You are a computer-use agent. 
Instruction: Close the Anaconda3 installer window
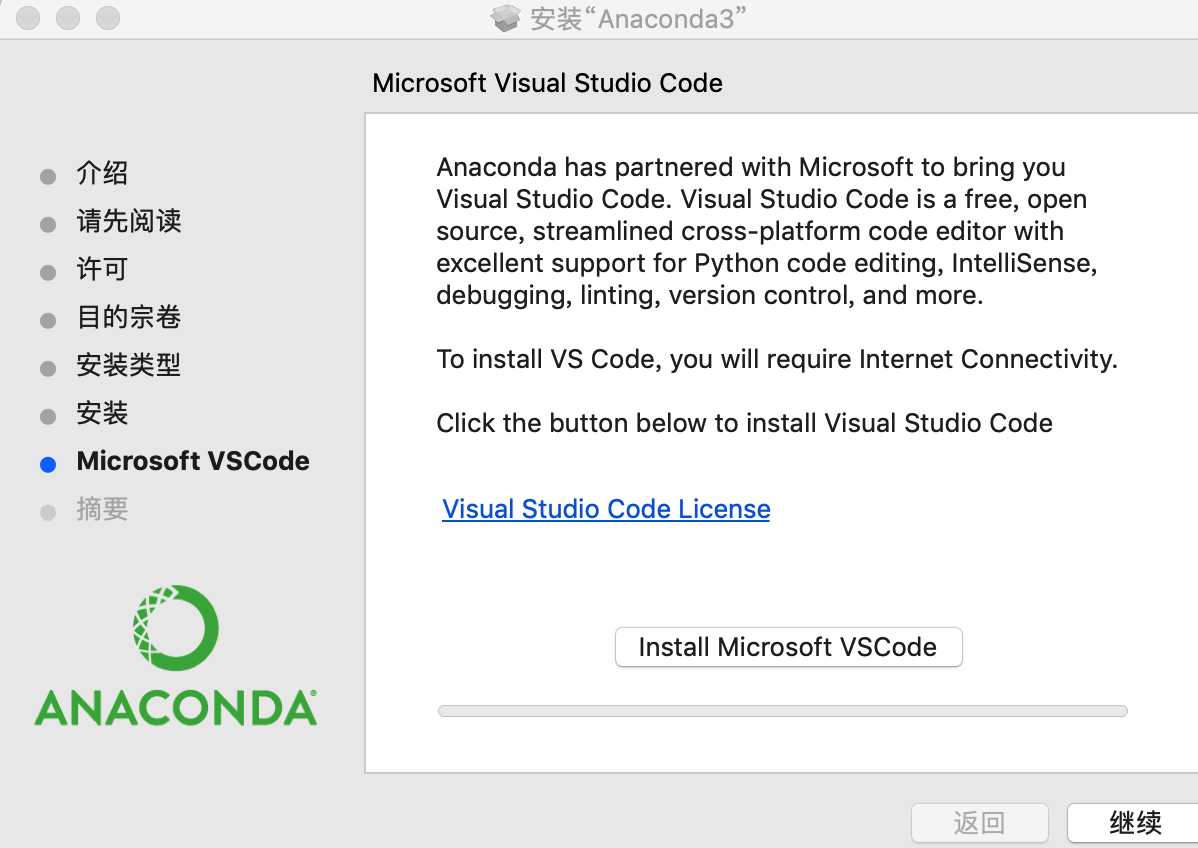29,18
